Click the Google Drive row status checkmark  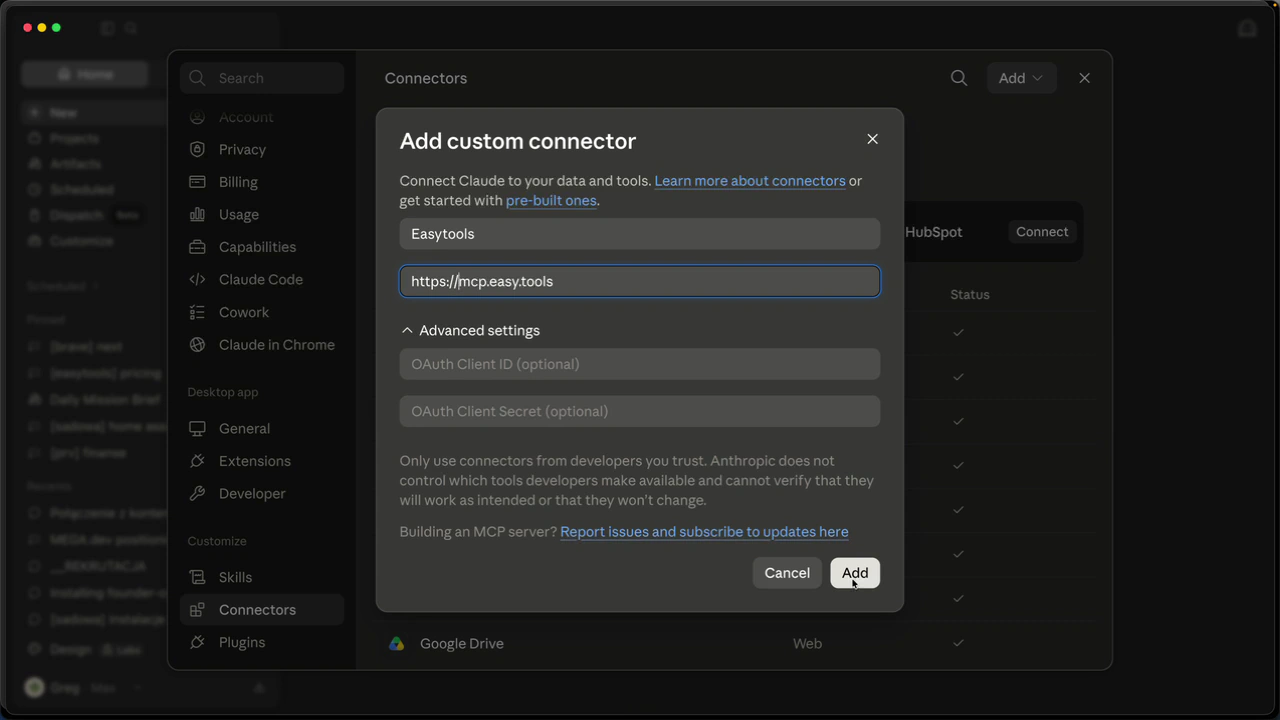point(958,643)
